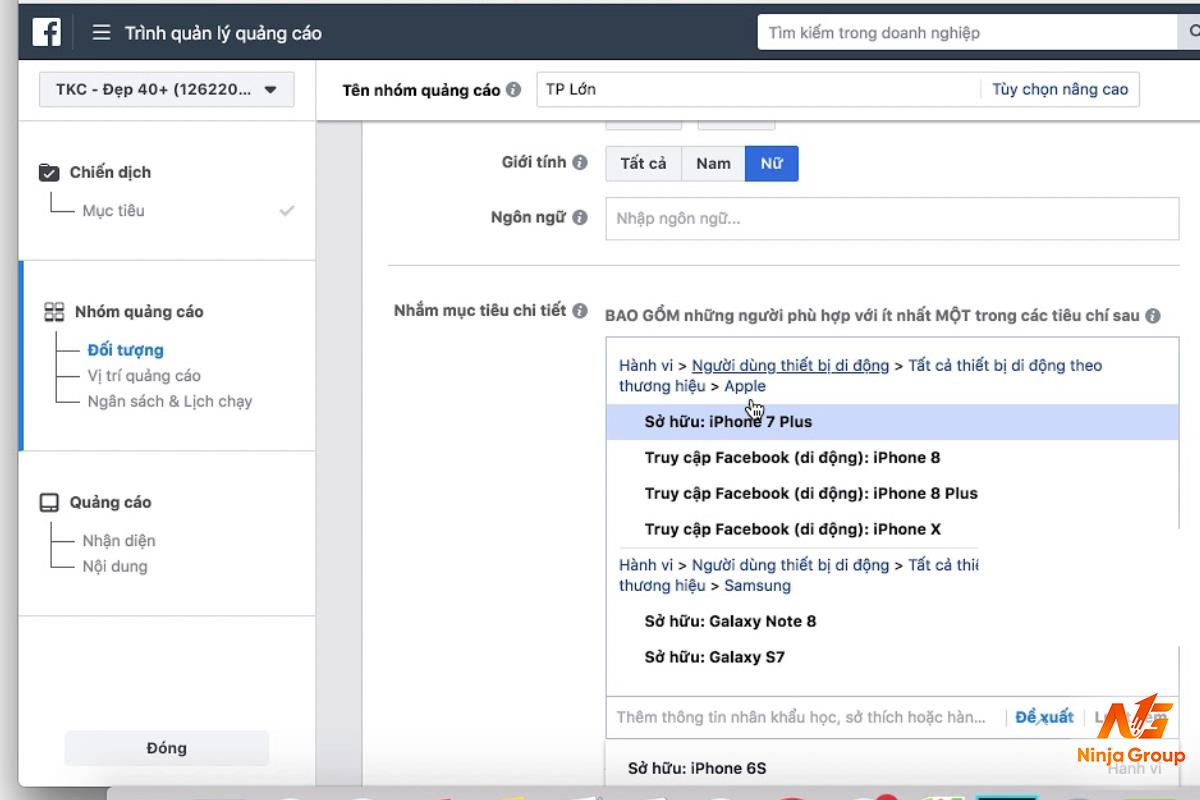Click info icon after BAO GỒM criteria text
Screen dimensions: 1200x800
pos(1153,315)
